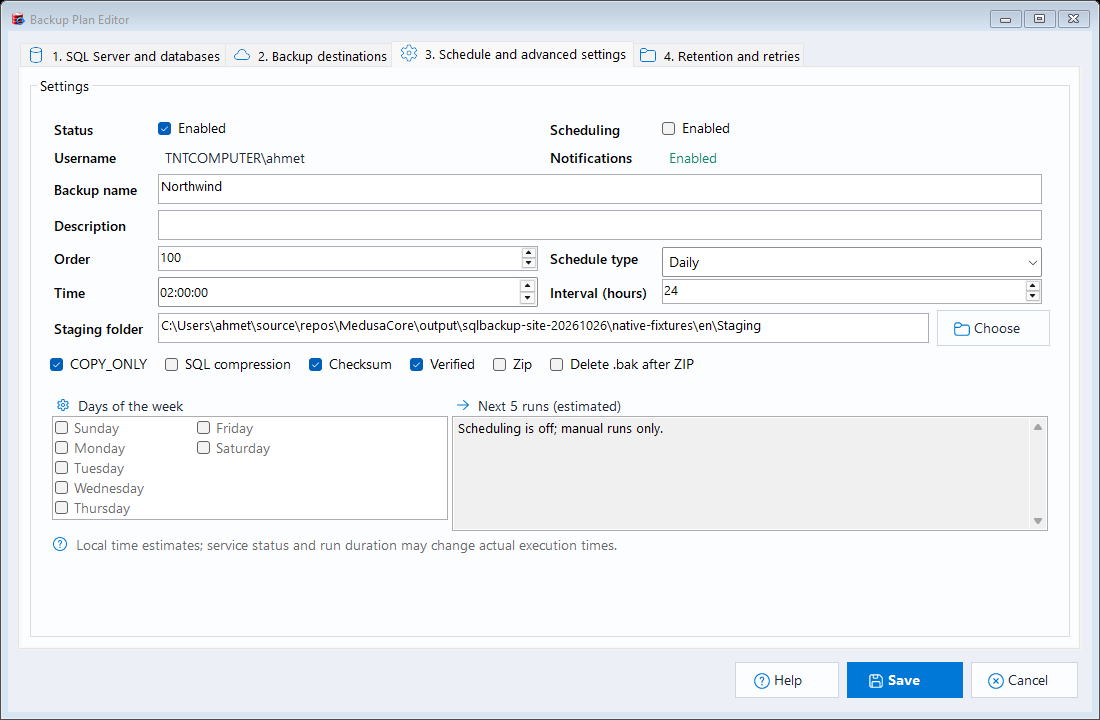Switch to SQL Server and databases tab
Viewport: 1100px width, 720px height.
(x=123, y=55)
